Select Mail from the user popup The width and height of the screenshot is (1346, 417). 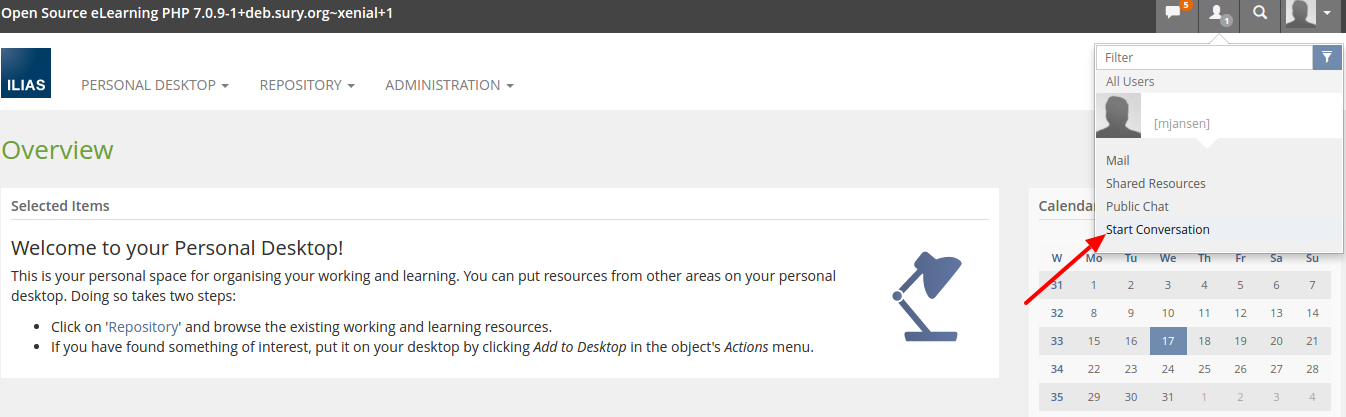[x=1118, y=160]
